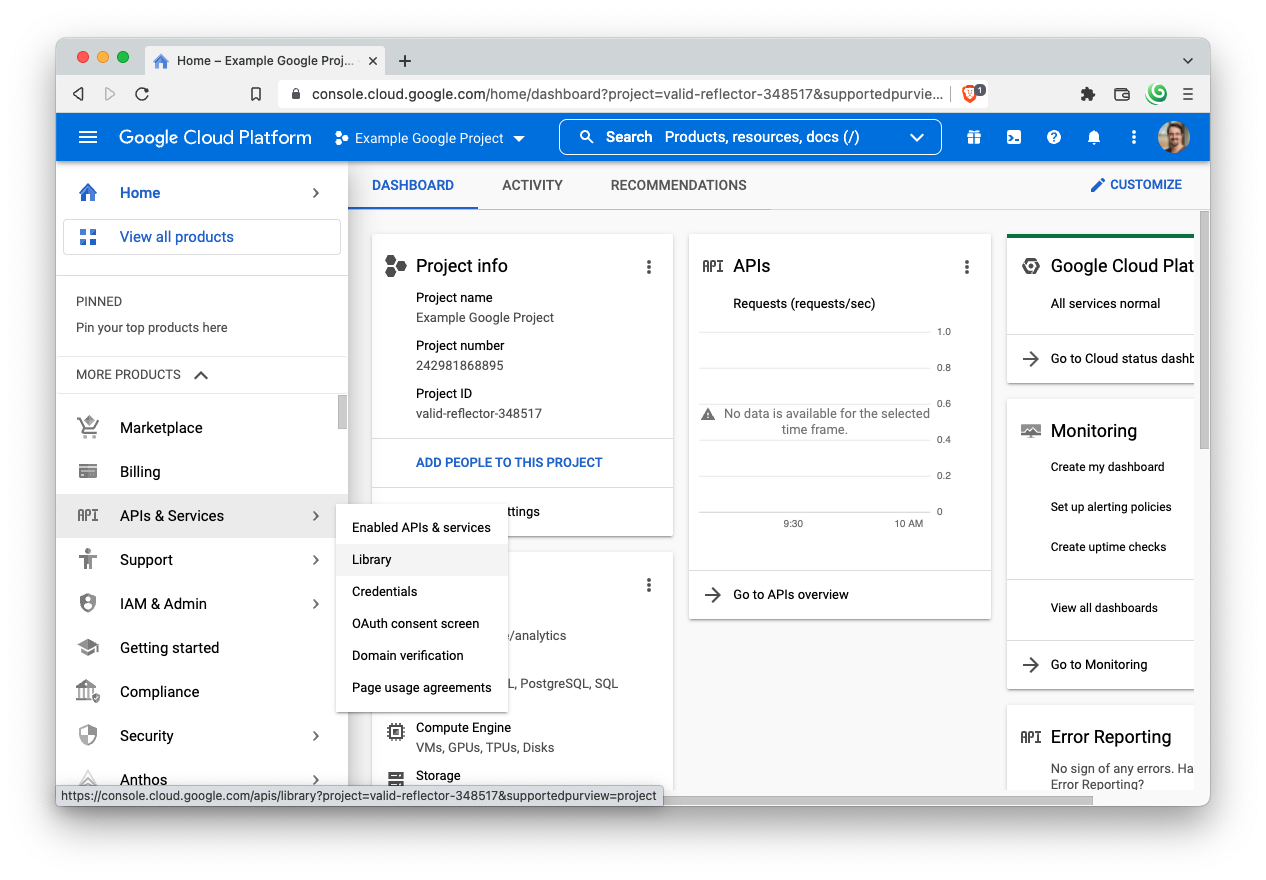
Task: Select Library in the APIs submenu
Action: tap(422, 559)
